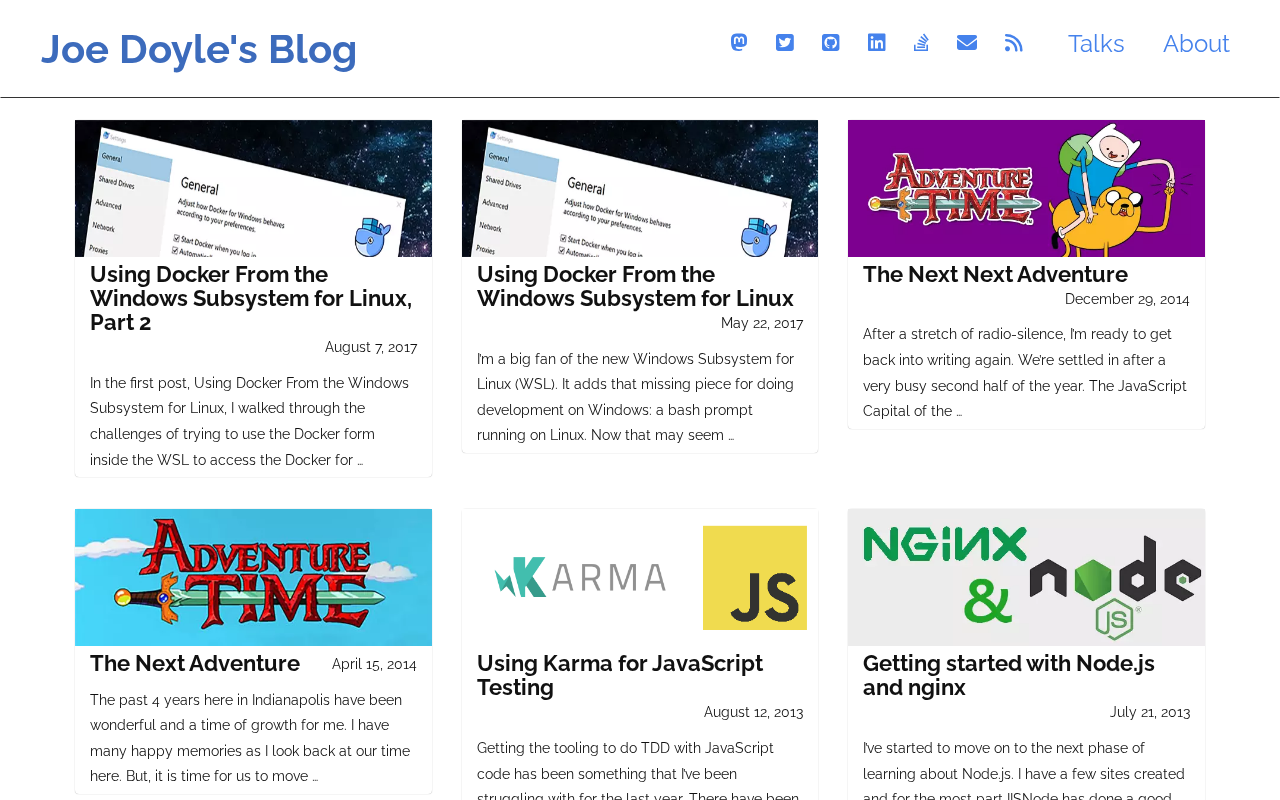Read 'The Next Next Adventure' post

point(995,274)
